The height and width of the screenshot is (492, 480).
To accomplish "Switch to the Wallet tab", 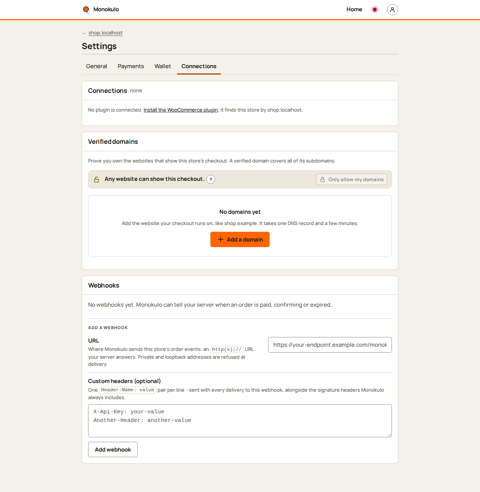I will point(162,66).
